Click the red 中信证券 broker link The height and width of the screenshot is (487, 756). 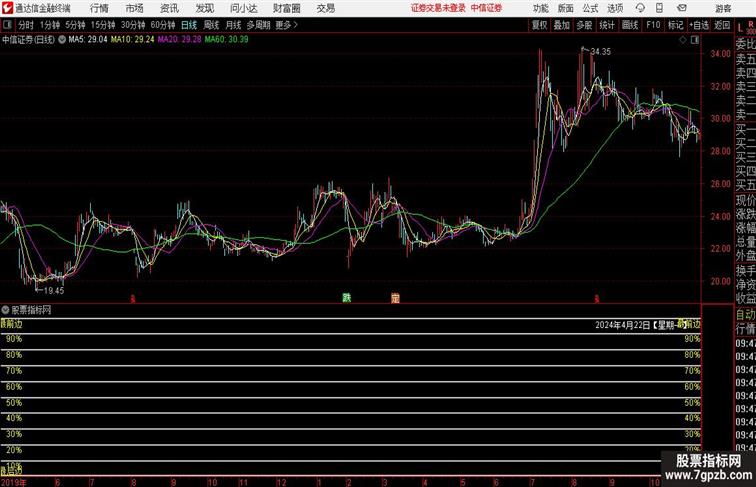(x=486, y=8)
